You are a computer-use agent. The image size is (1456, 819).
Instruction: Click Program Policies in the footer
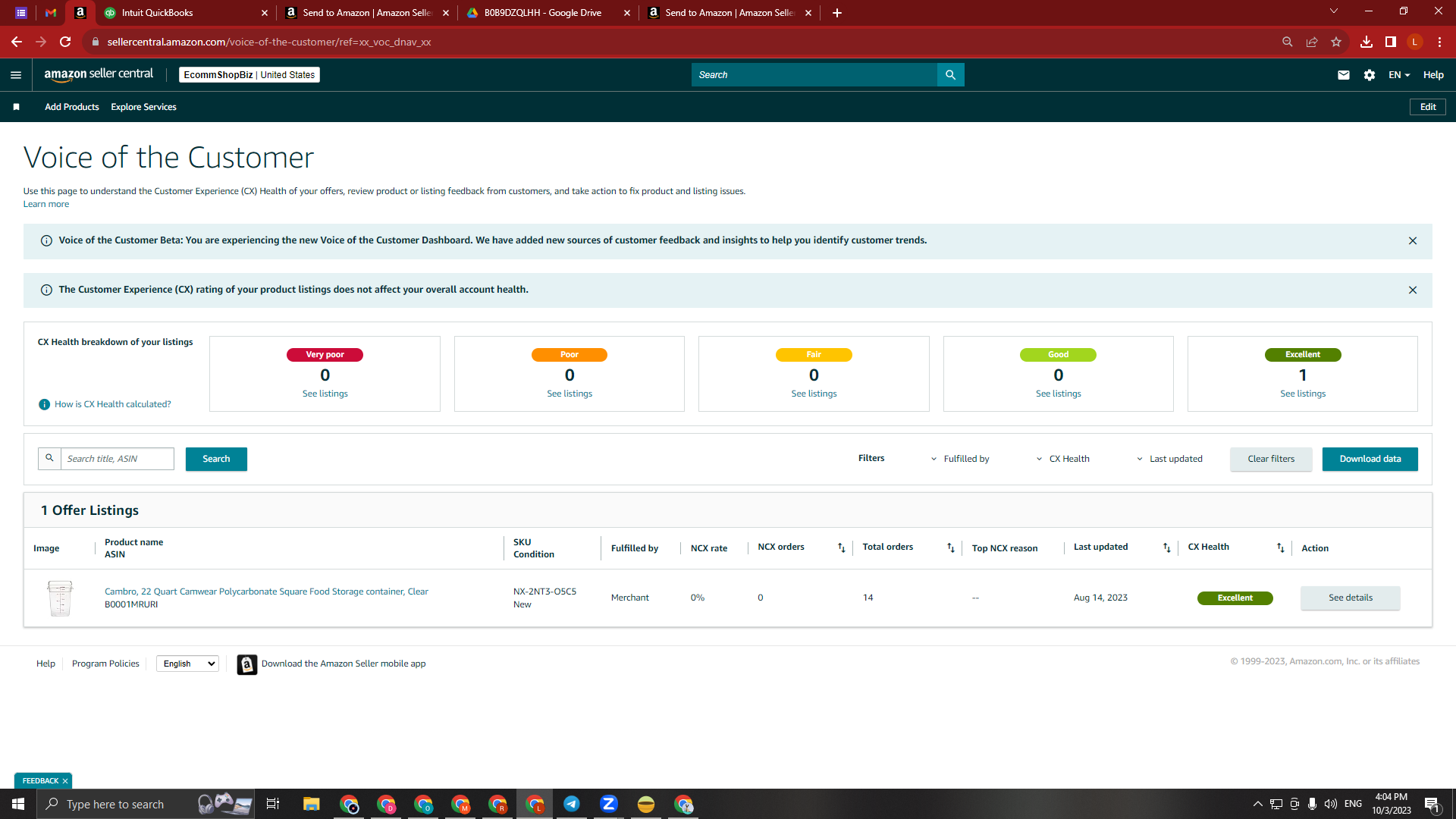[105, 664]
